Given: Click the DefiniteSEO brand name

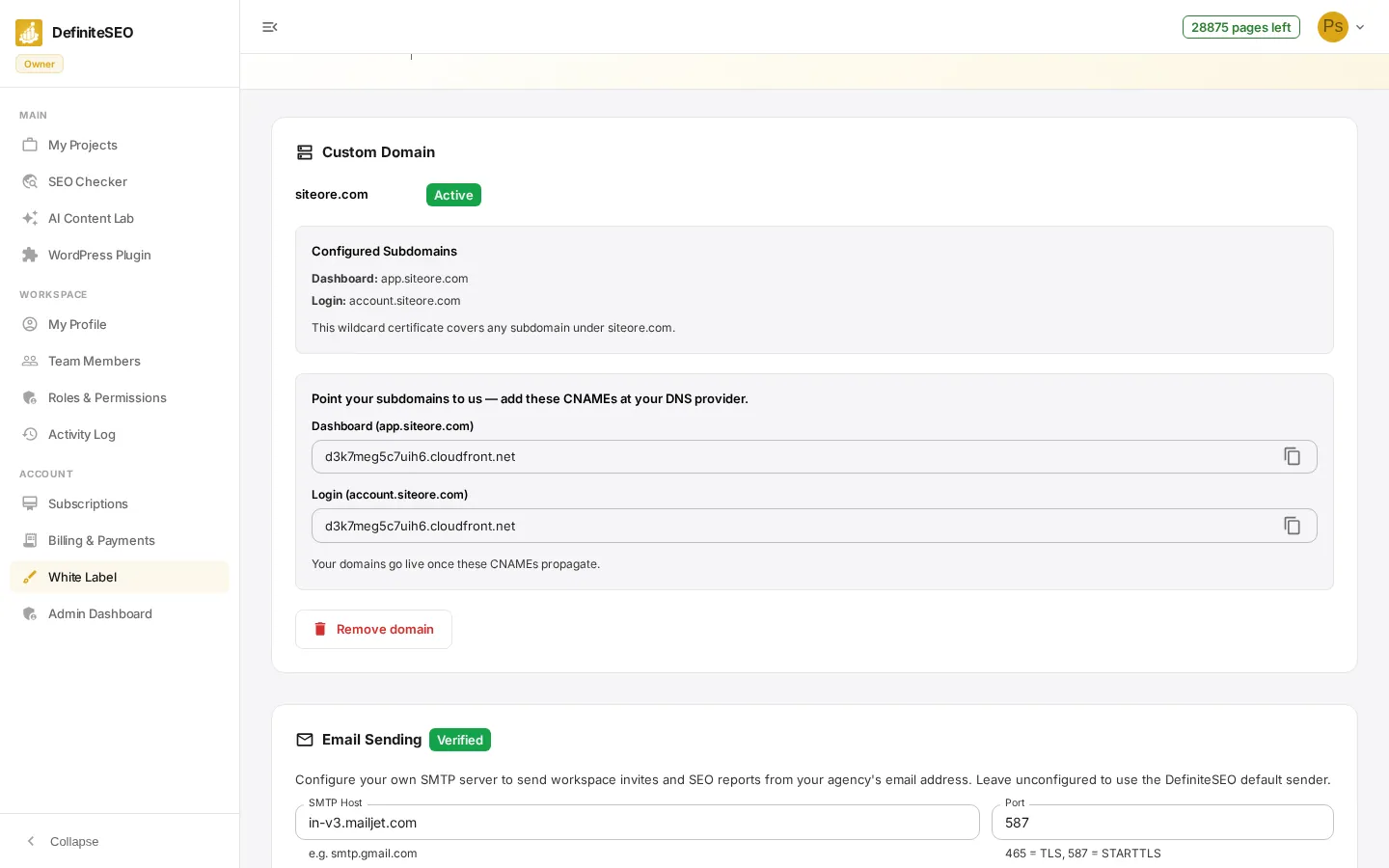Looking at the screenshot, I should click(x=93, y=33).
